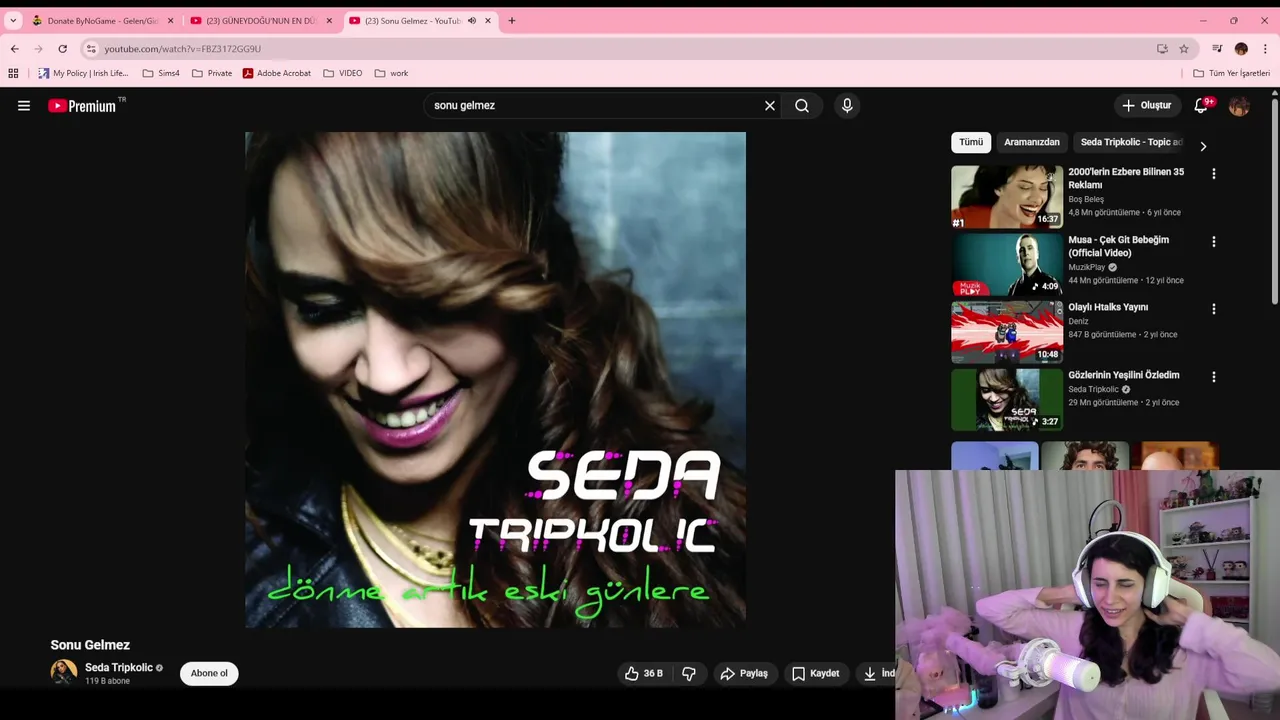Open options for Olaylı Htalks Yayını

pyautogui.click(x=1214, y=309)
